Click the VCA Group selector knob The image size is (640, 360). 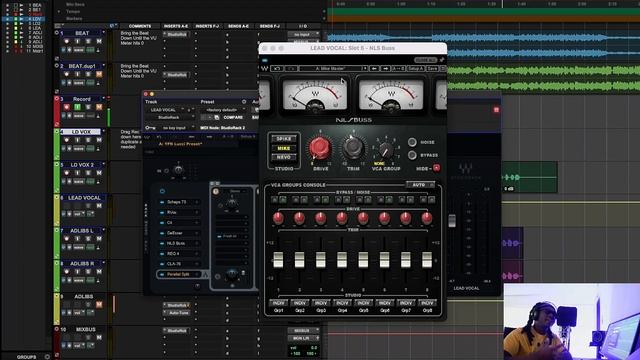pyautogui.click(x=386, y=150)
